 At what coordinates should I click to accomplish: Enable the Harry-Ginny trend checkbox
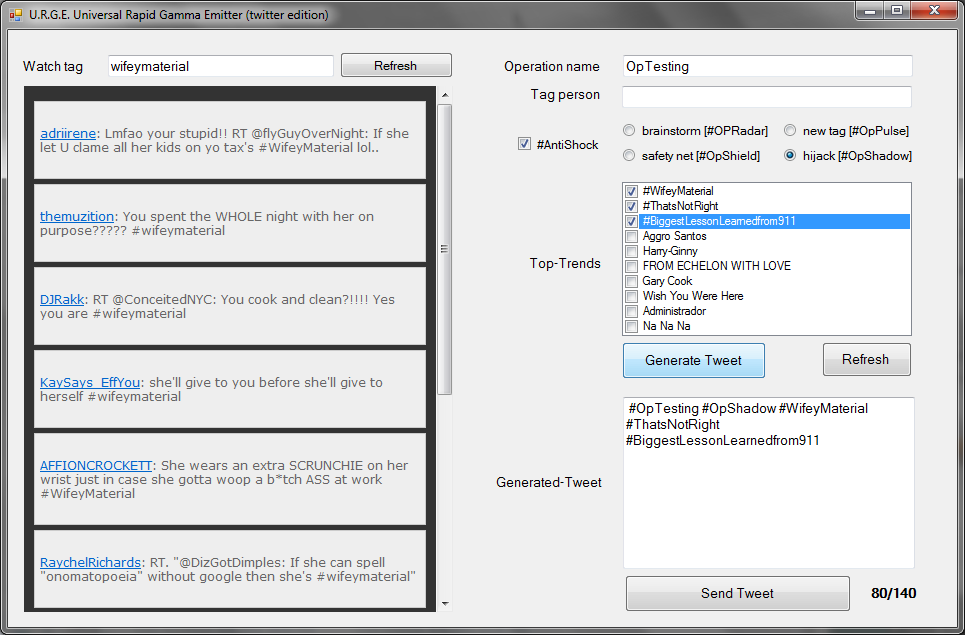(x=631, y=251)
